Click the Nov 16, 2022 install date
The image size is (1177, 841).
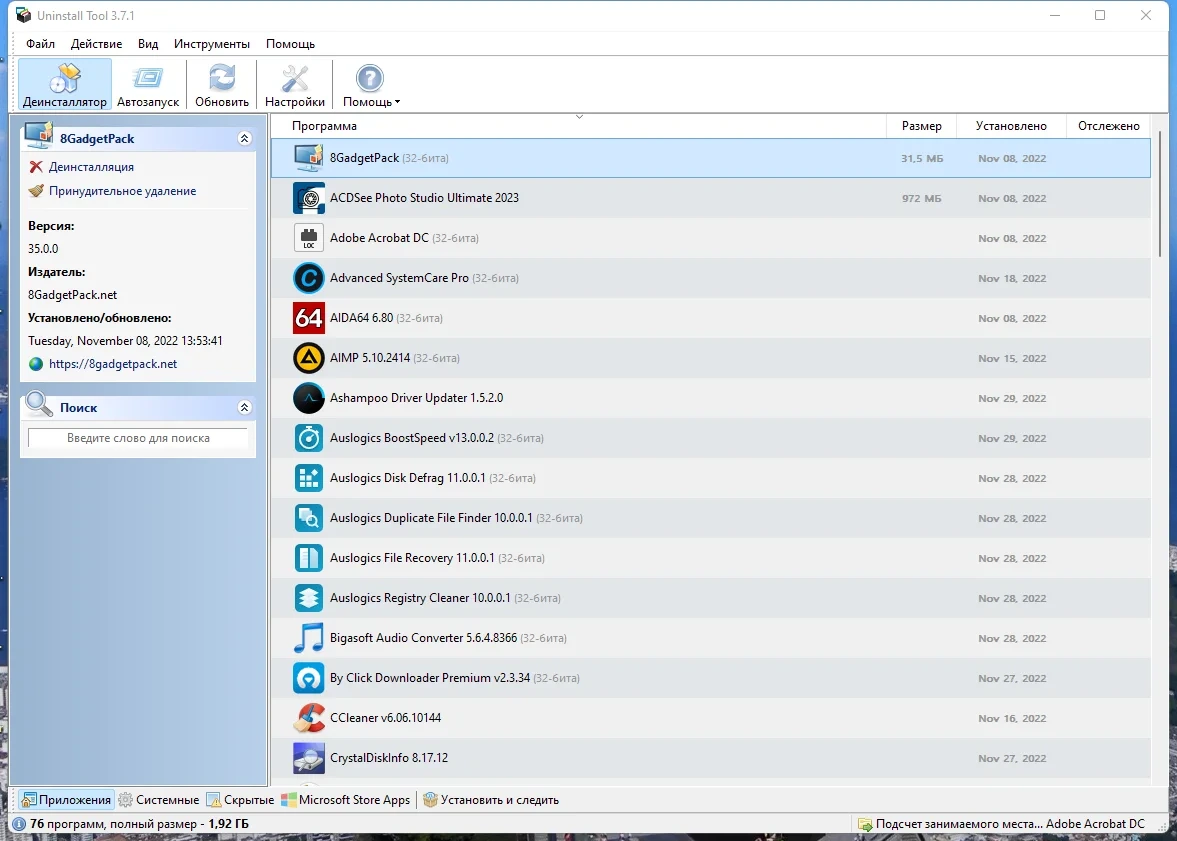[1012, 719]
